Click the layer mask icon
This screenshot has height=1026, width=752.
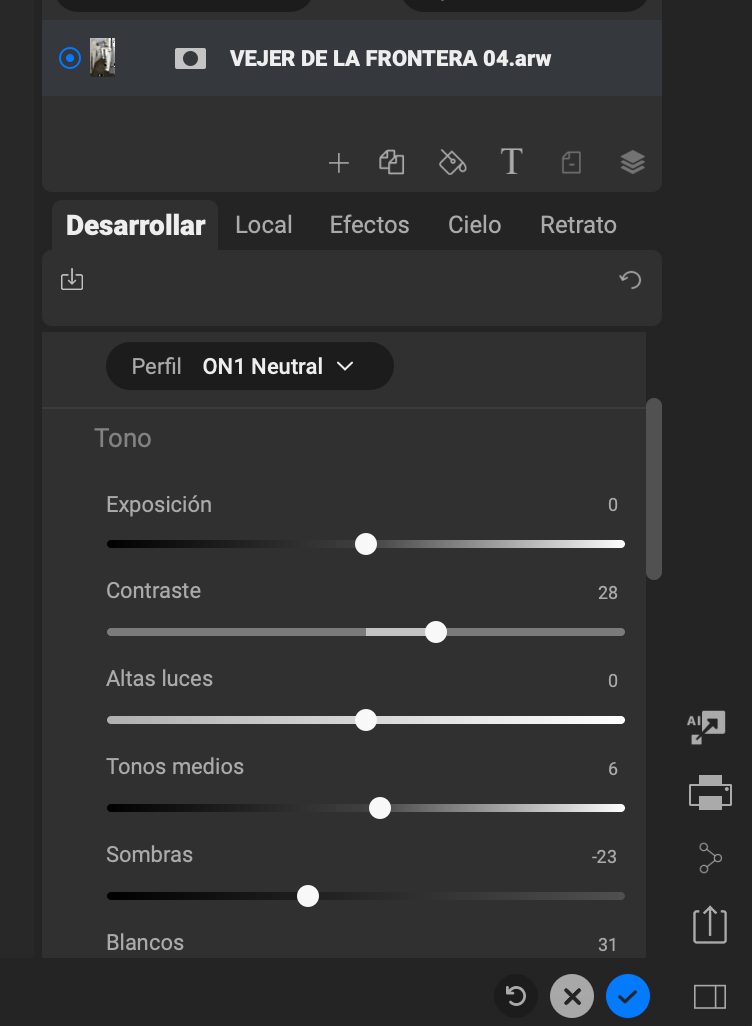(190, 59)
